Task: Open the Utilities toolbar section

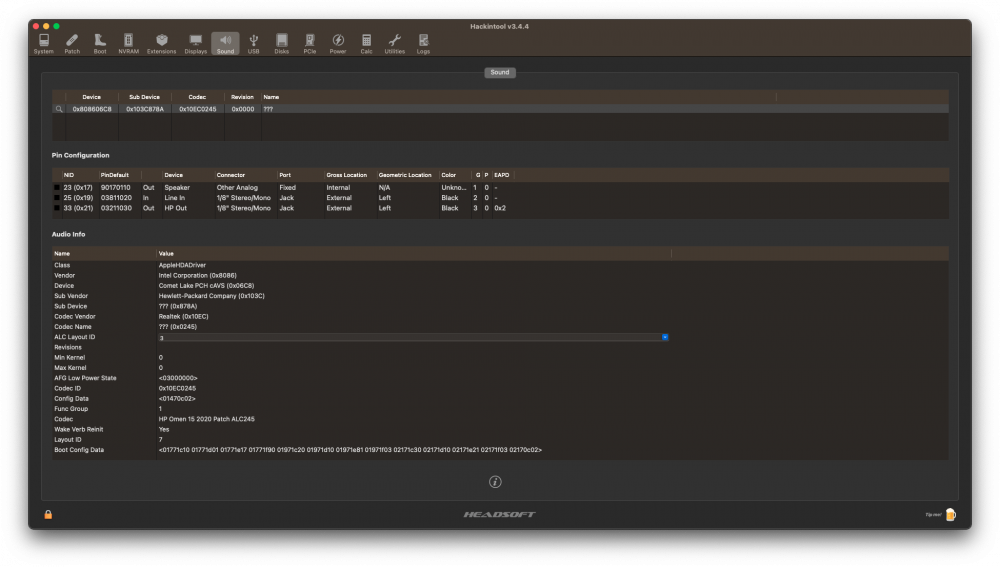Action: click(x=394, y=43)
